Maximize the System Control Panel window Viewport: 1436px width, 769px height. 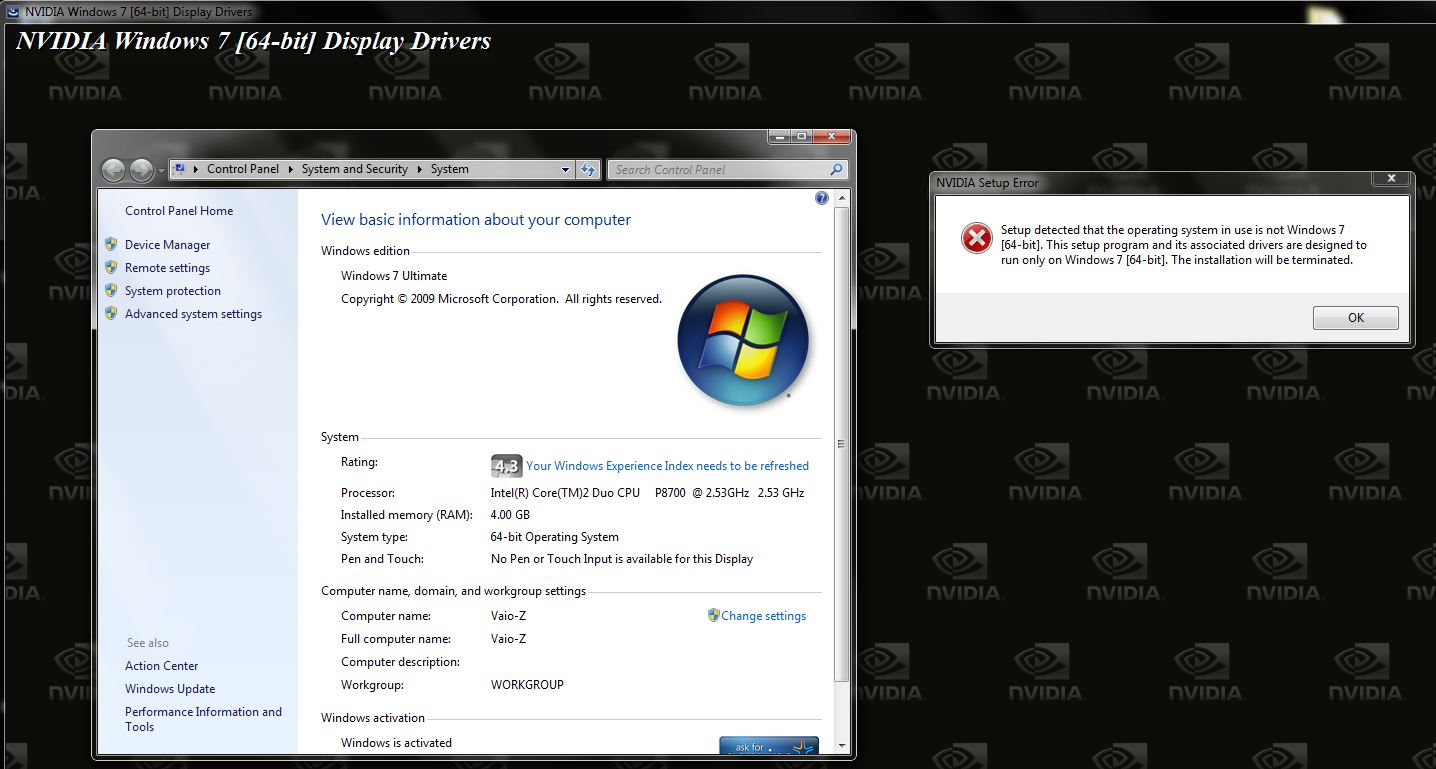[x=802, y=136]
